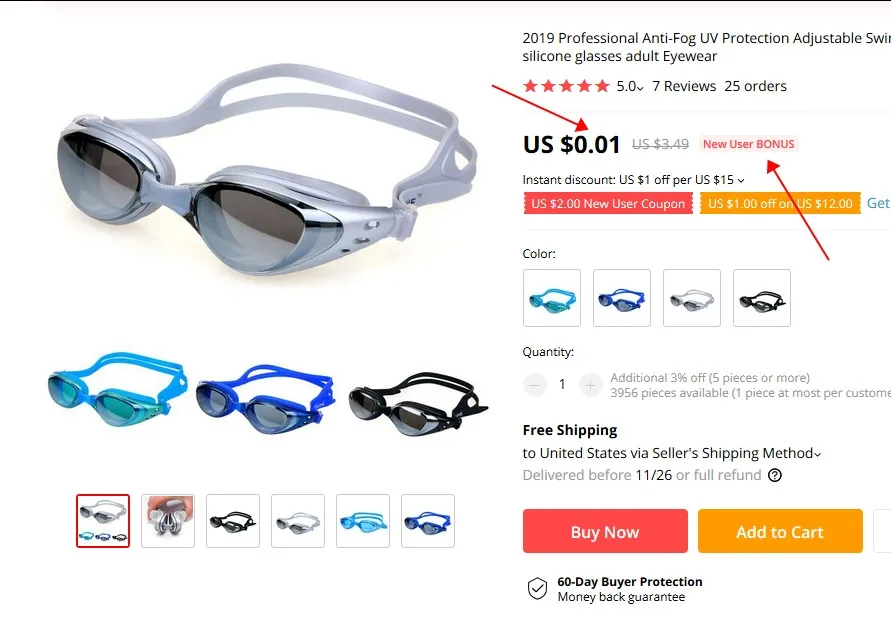
Task: Decrease quantity with the minus button
Action: [534, 385]
